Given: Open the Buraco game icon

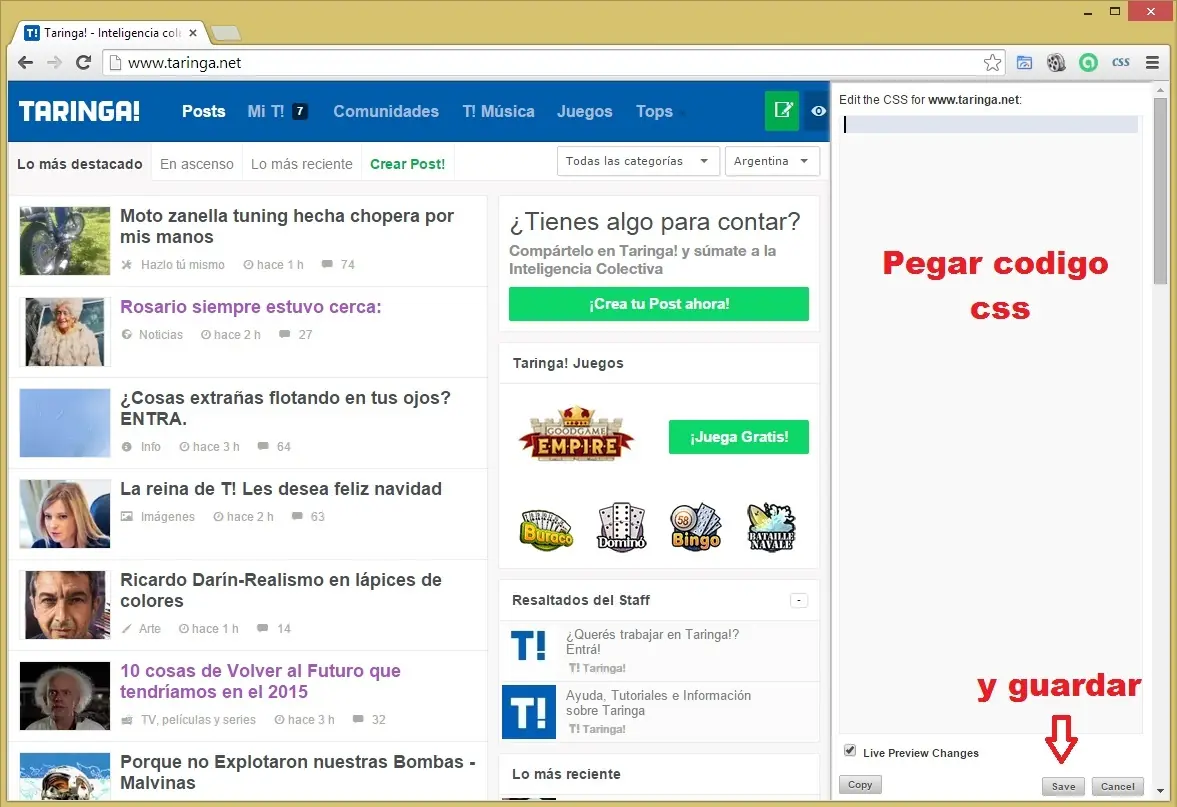Looking at the screenshot, I should pyautogui.click(x=546, y=529).
